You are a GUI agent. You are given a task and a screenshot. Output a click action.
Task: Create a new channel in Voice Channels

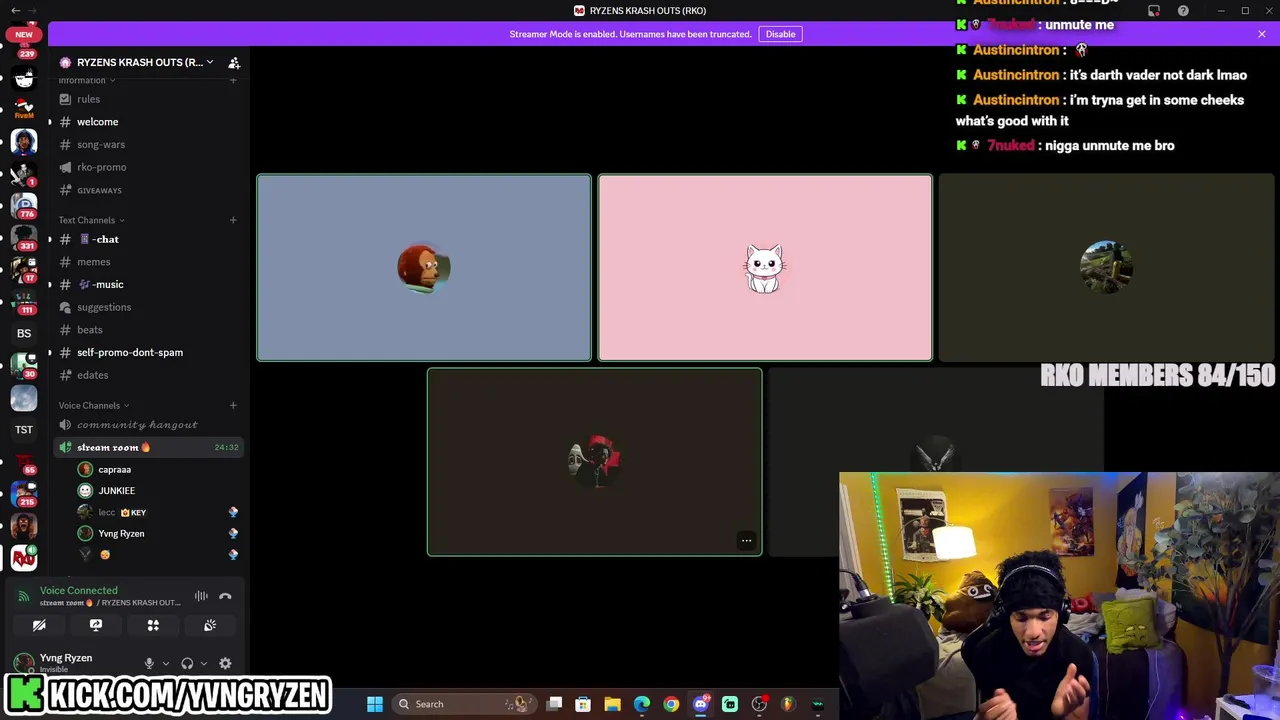coord(233,405)
